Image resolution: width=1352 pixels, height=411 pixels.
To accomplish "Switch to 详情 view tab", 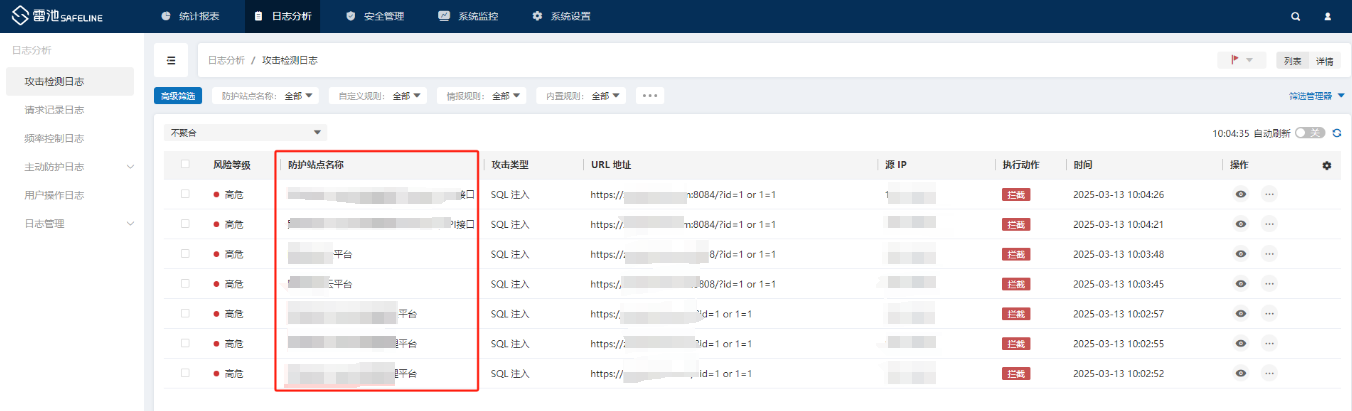I will [x=1324, y=61].
